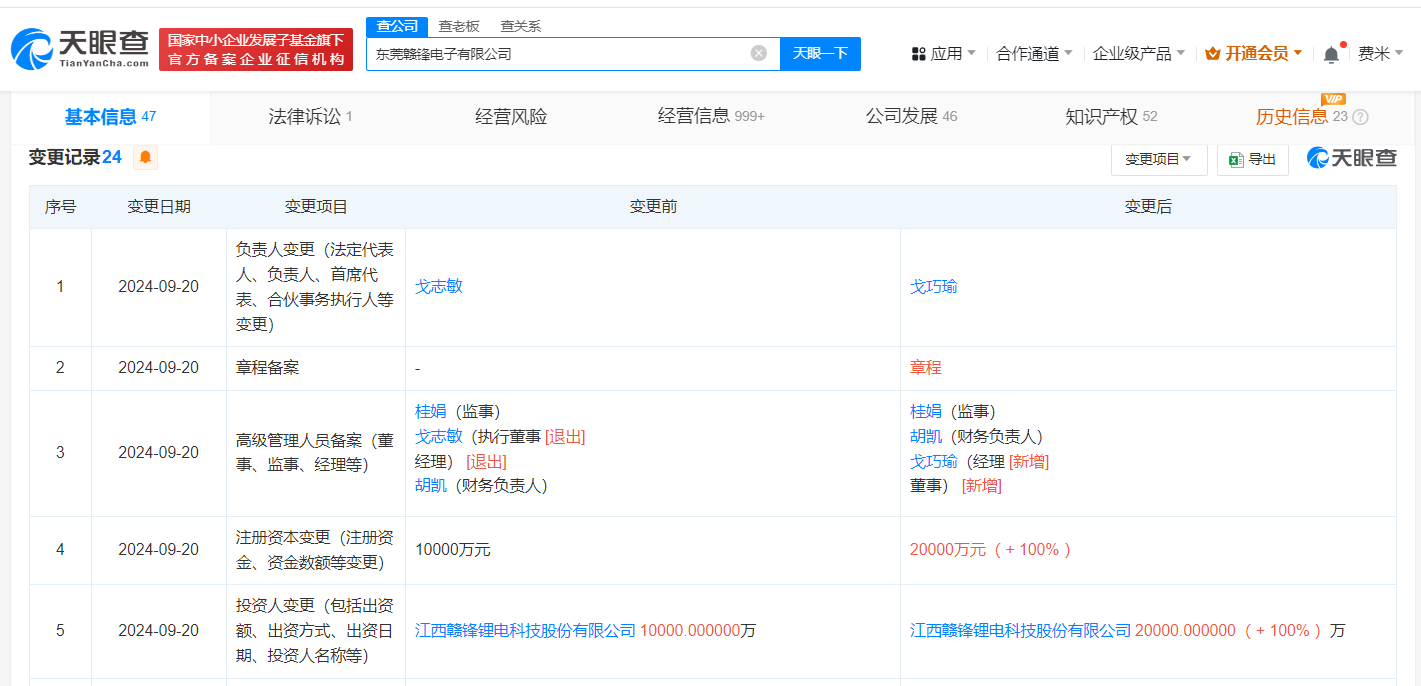Open 江西赣锋锂电科技股份有限公司 link in 变更前 column
This screenshot has height=686, width=1421.
click(x=525, y=631)
